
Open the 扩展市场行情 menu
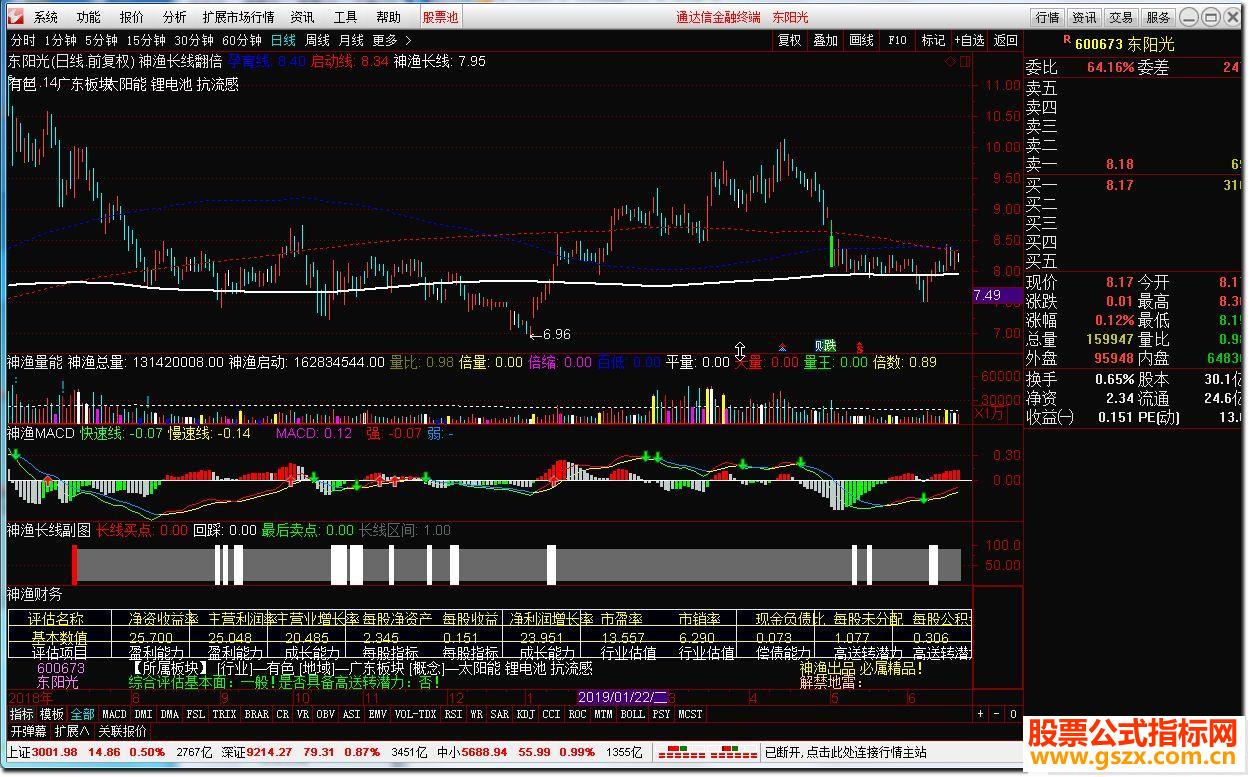pyautogui.click(x=238, y=17)
